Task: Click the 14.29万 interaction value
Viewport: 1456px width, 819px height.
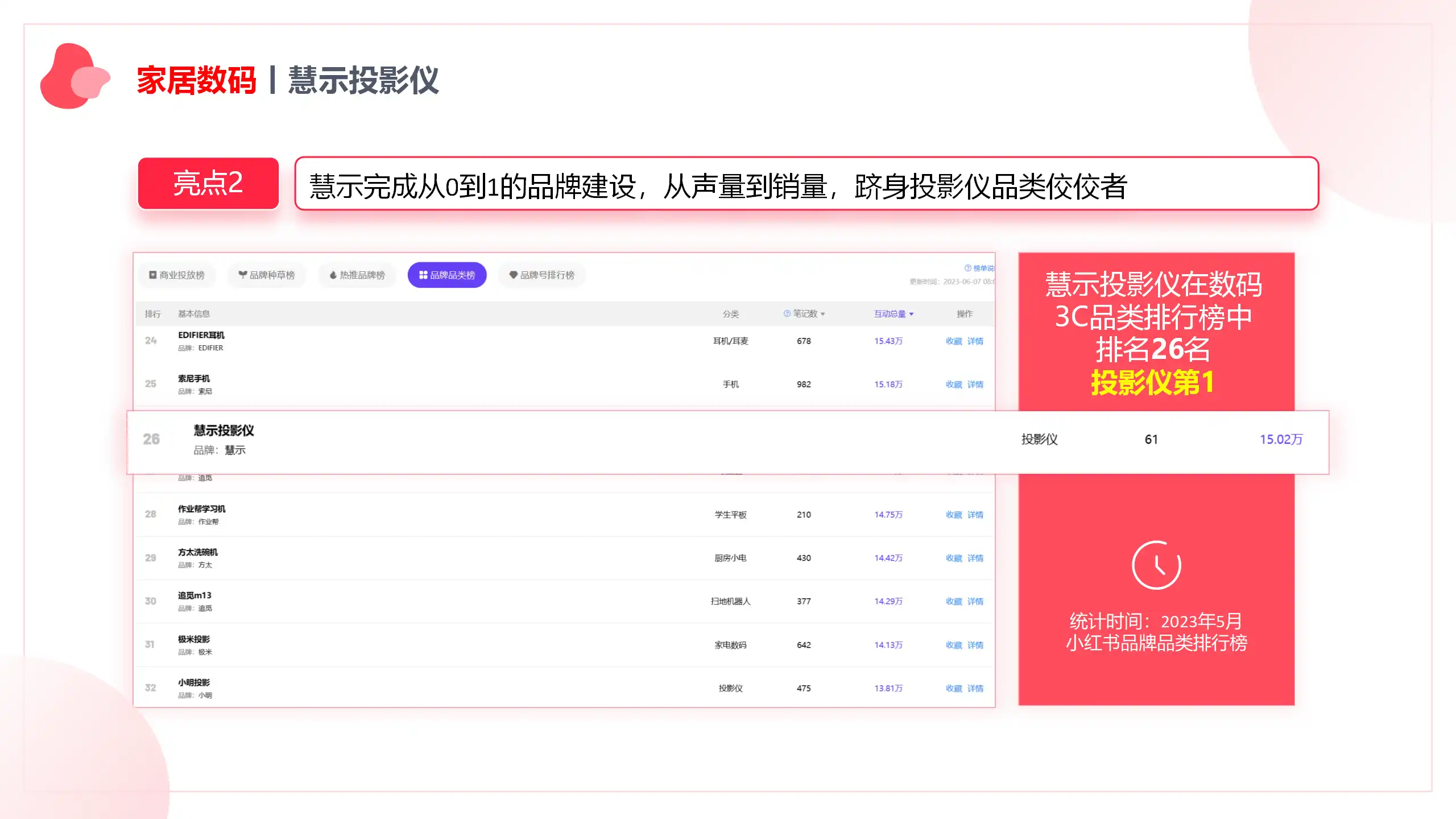Action: 888,601
